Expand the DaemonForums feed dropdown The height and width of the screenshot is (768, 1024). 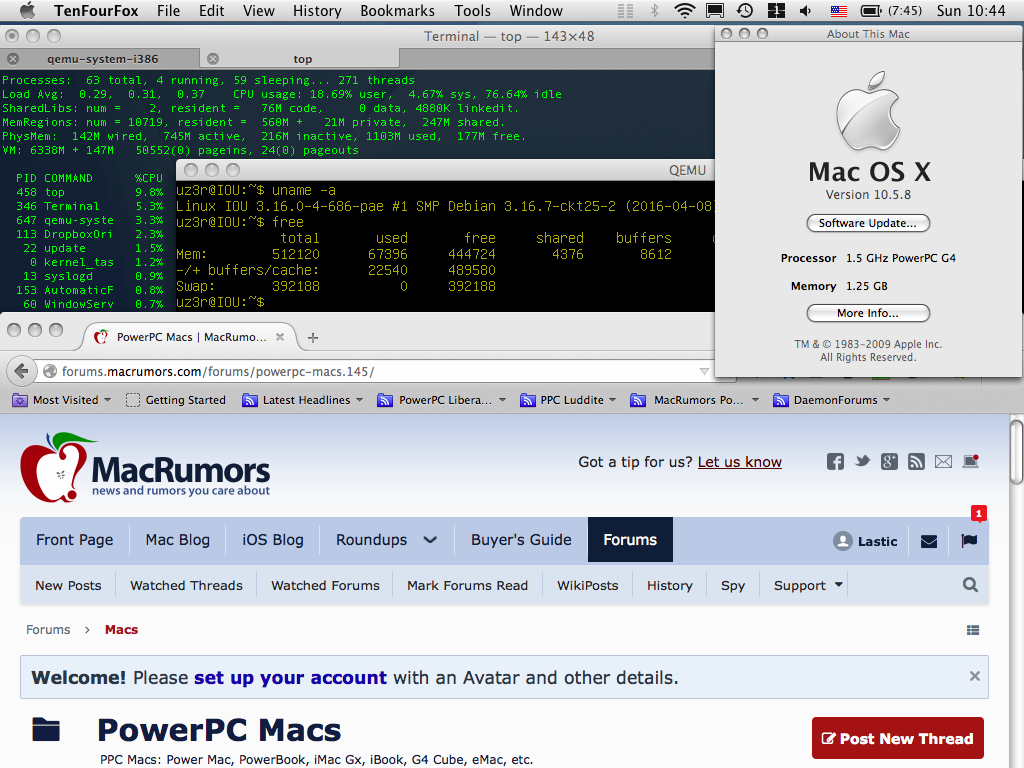click(886, 400)
